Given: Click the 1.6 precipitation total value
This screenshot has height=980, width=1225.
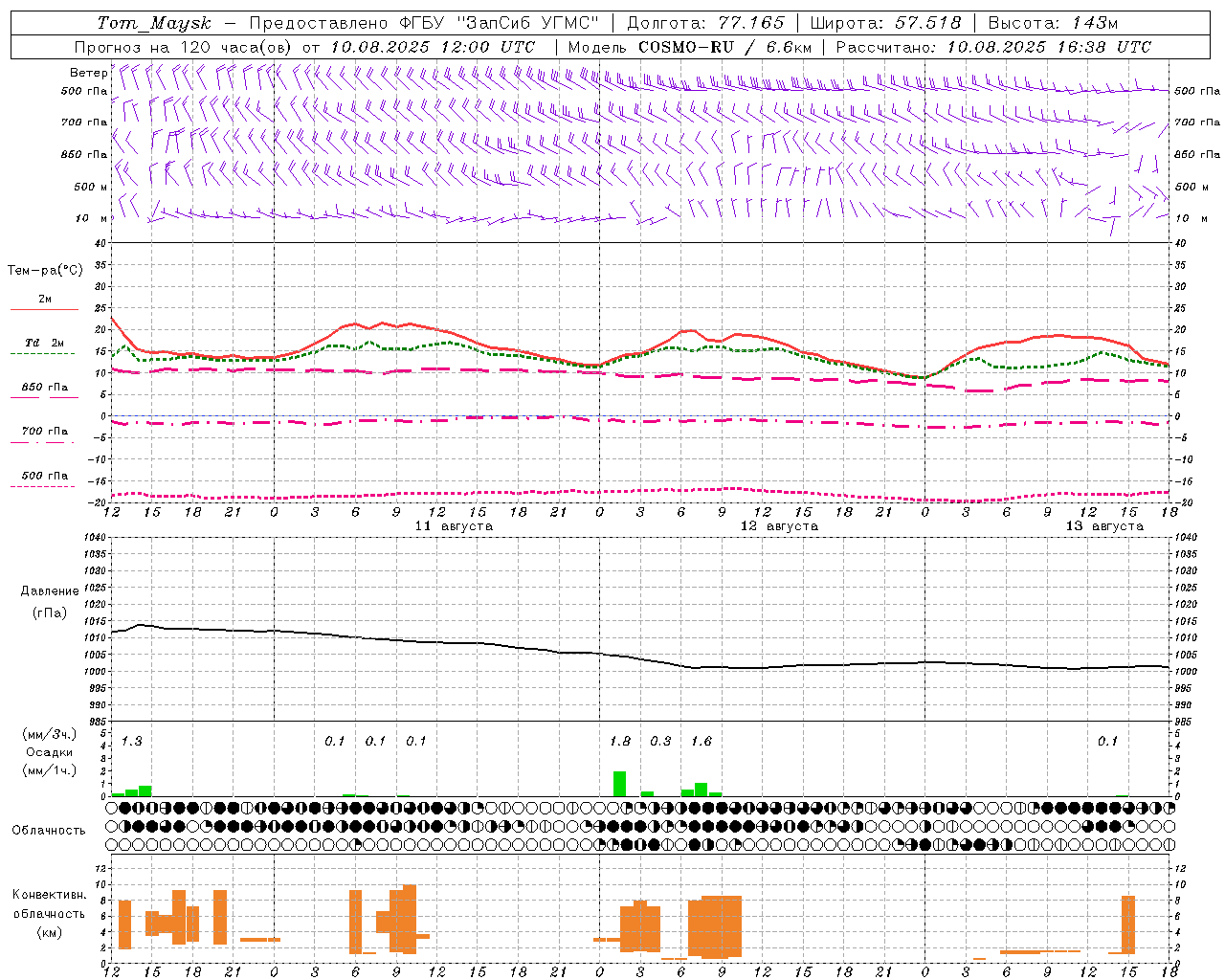Looking at the screenshot, I should [702, 742].
